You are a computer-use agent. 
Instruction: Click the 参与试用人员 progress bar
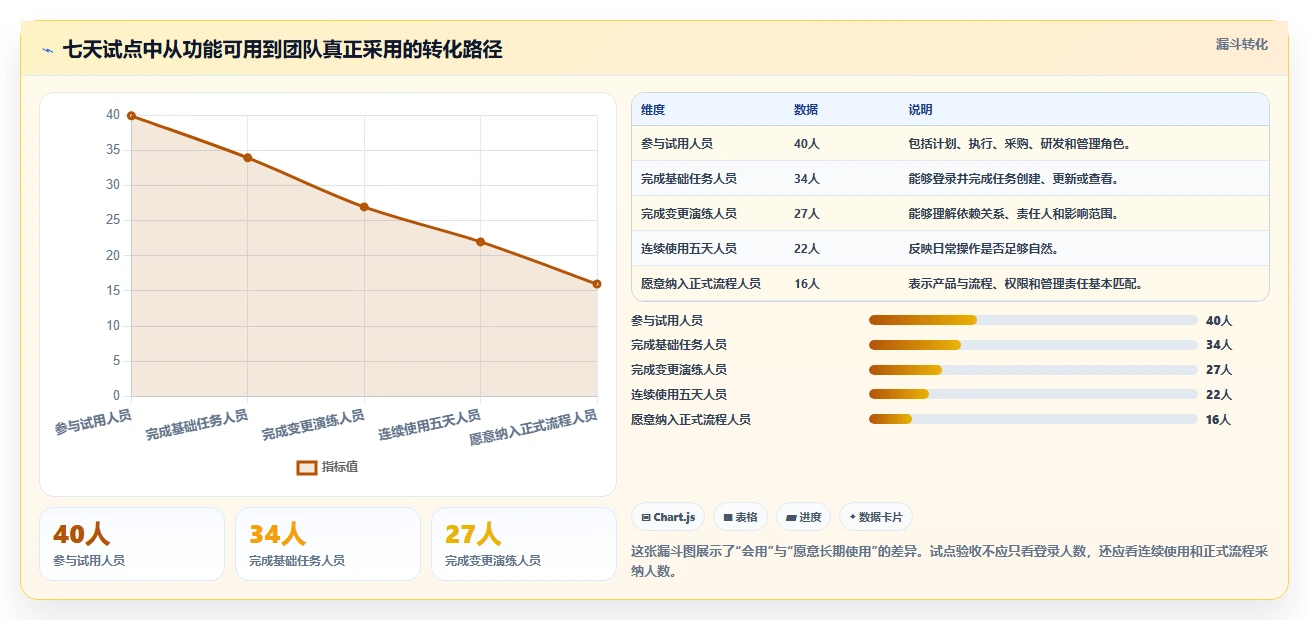(1033, 320)
